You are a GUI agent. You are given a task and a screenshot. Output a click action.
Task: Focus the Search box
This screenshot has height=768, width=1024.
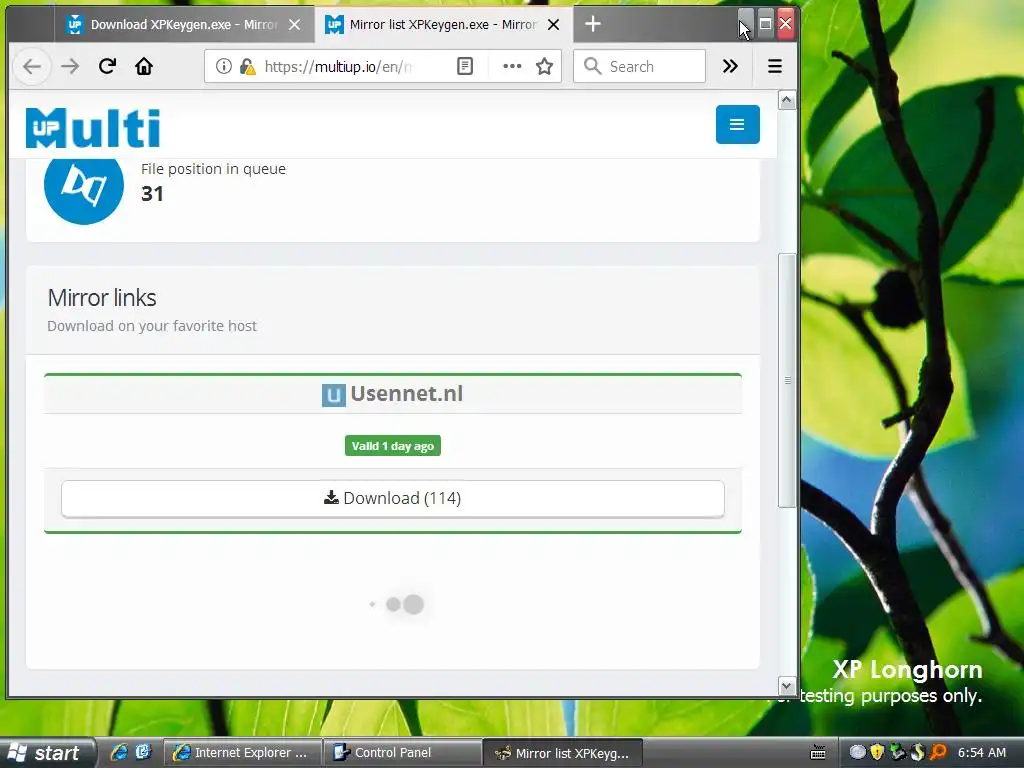coord(639,67)
